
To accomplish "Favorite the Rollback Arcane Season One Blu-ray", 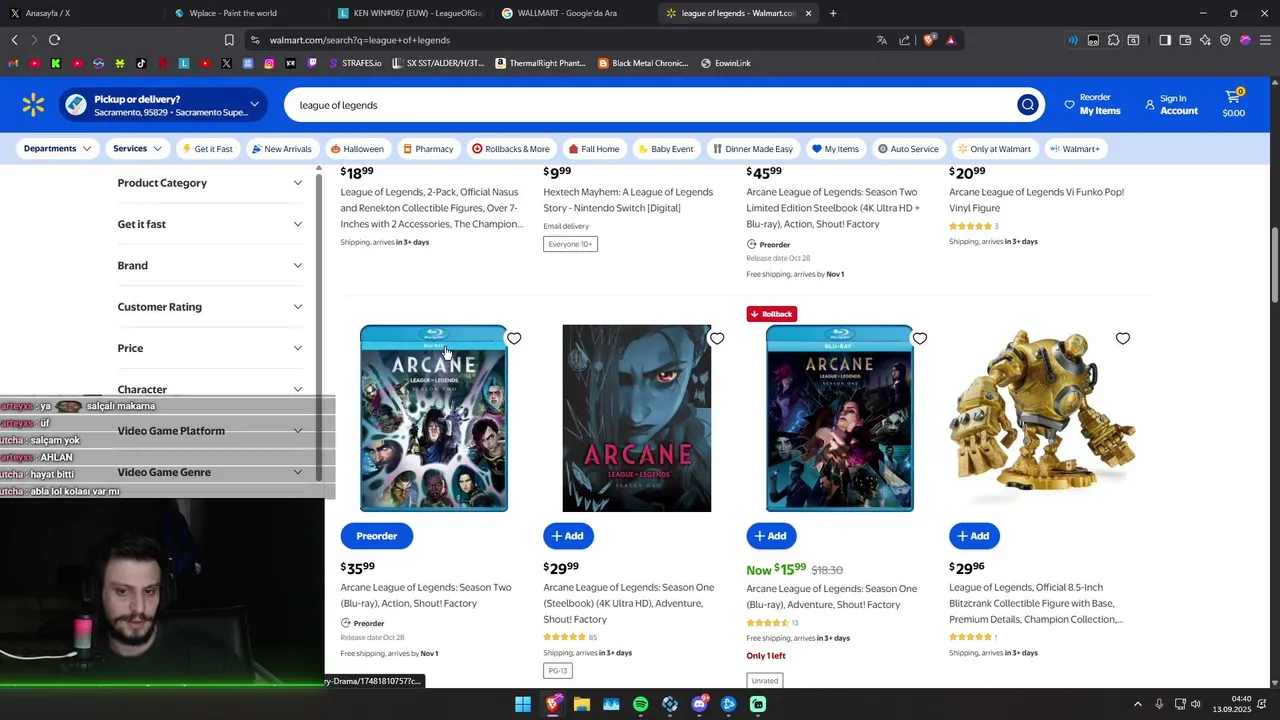I will coord(920,339).
